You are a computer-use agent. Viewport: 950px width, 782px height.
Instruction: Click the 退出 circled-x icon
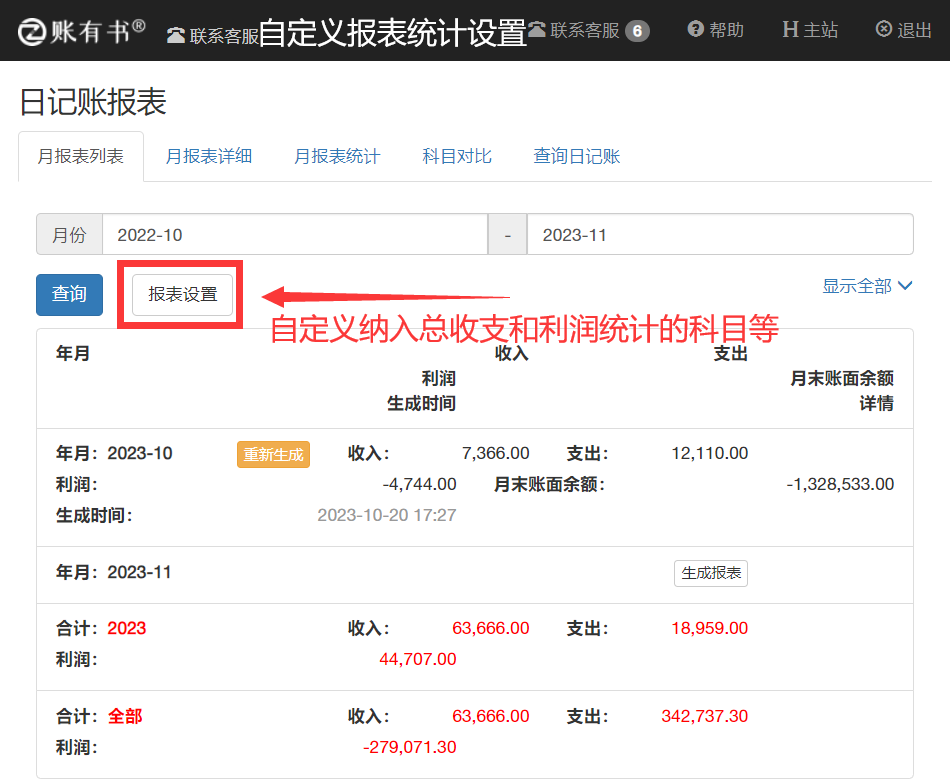[x=883, y=30]
